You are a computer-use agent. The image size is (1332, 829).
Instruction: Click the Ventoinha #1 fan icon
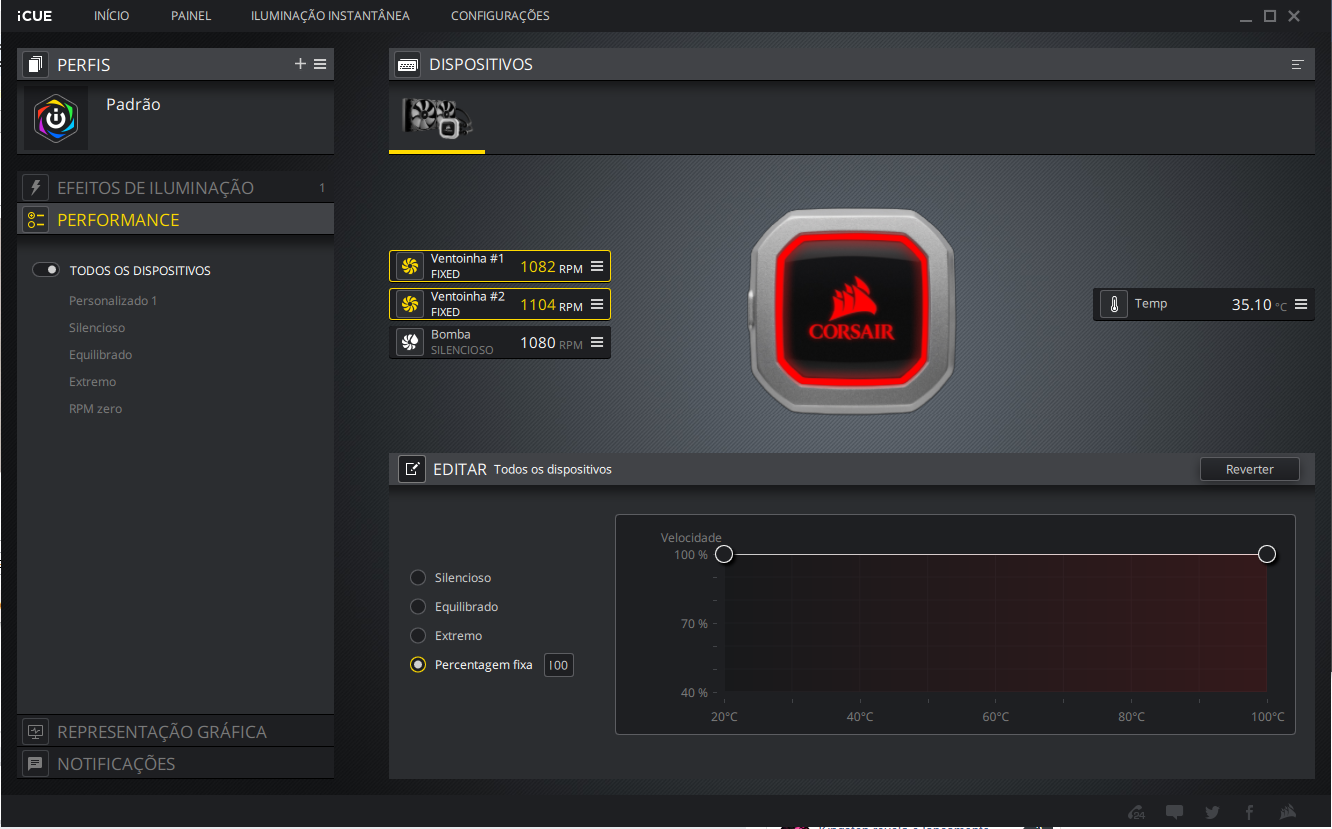point(409,266)
